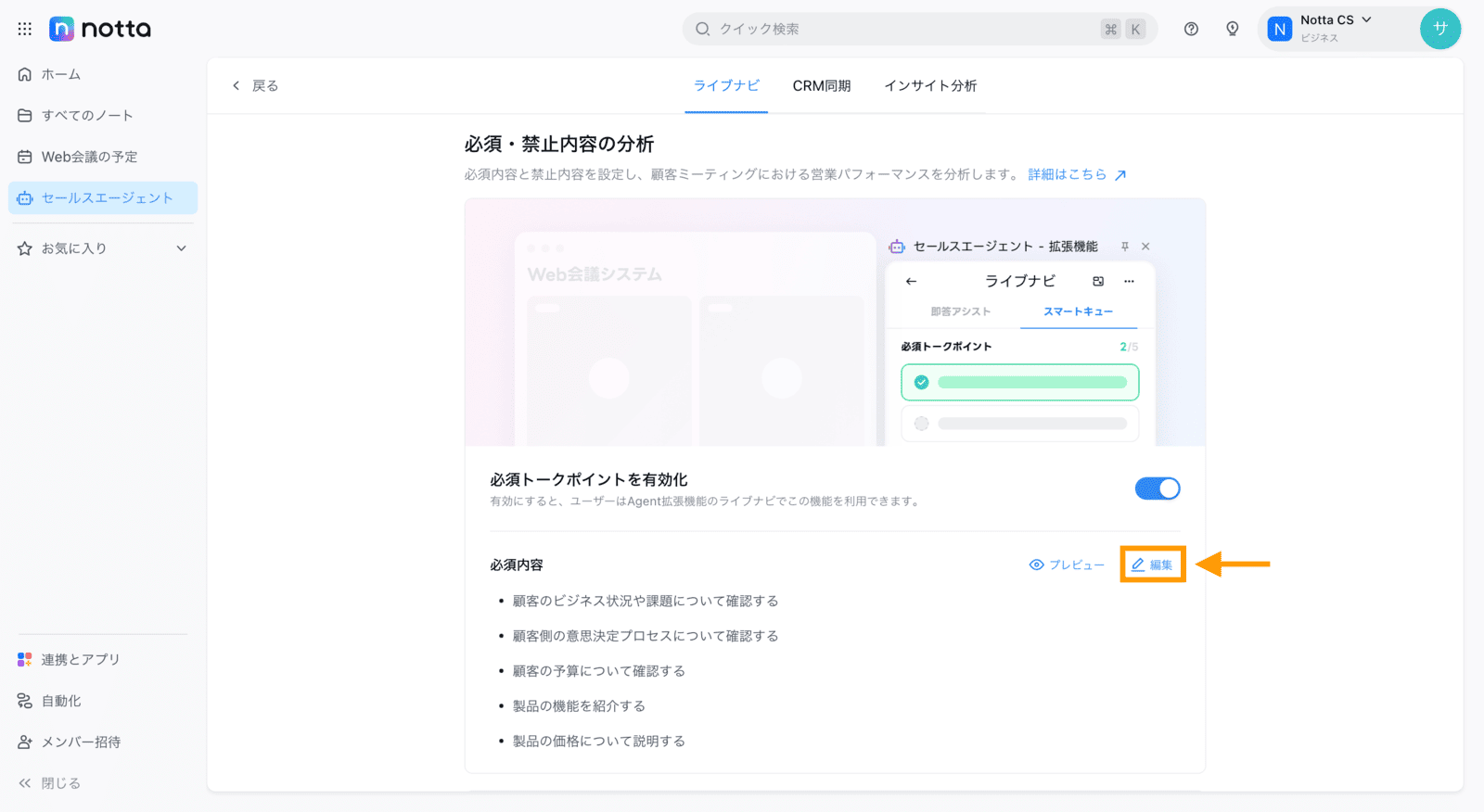This screenshot has height=812, width=1484.
Task: Select 即答アシスト tab in preview
Action: (960, 311)
